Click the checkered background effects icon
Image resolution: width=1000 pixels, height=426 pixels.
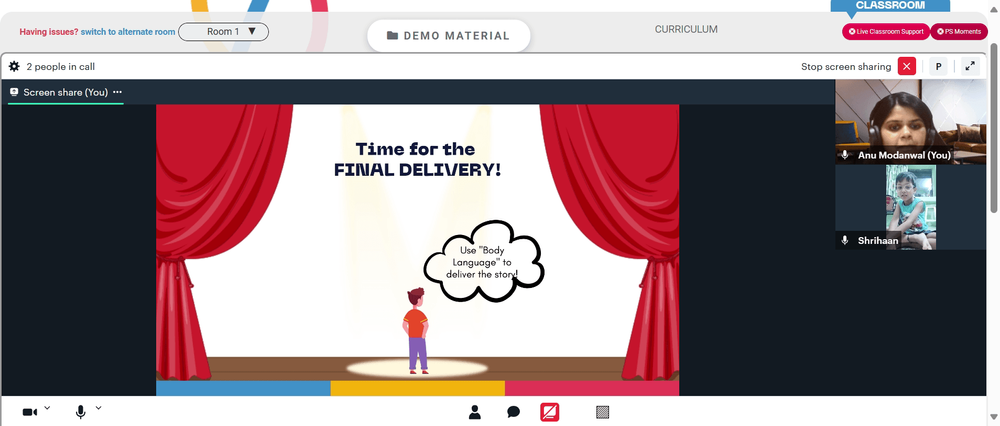click(602, 413)
